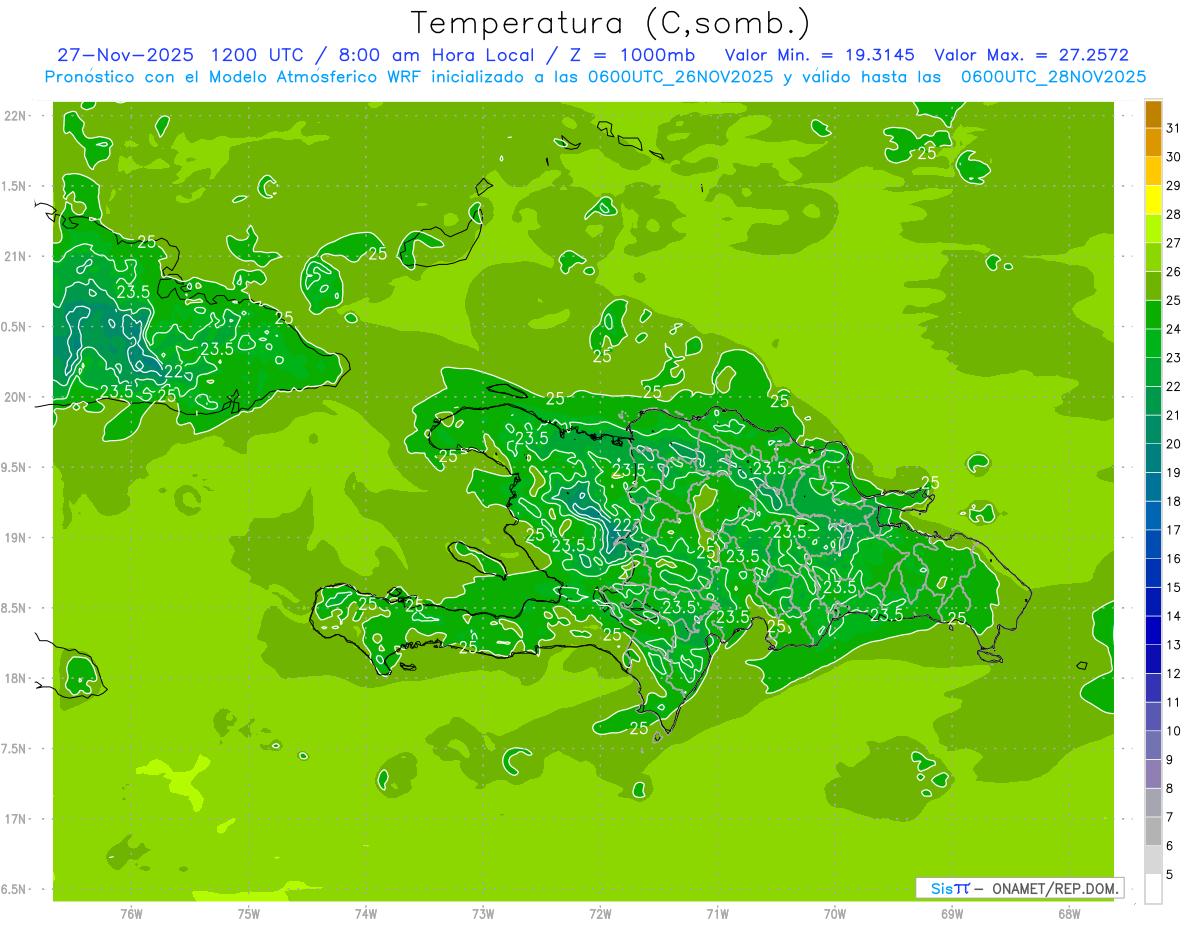1200x927 pixels.
Task: Pick the dark orange swatch atop the color scale
Action: 1153,115
